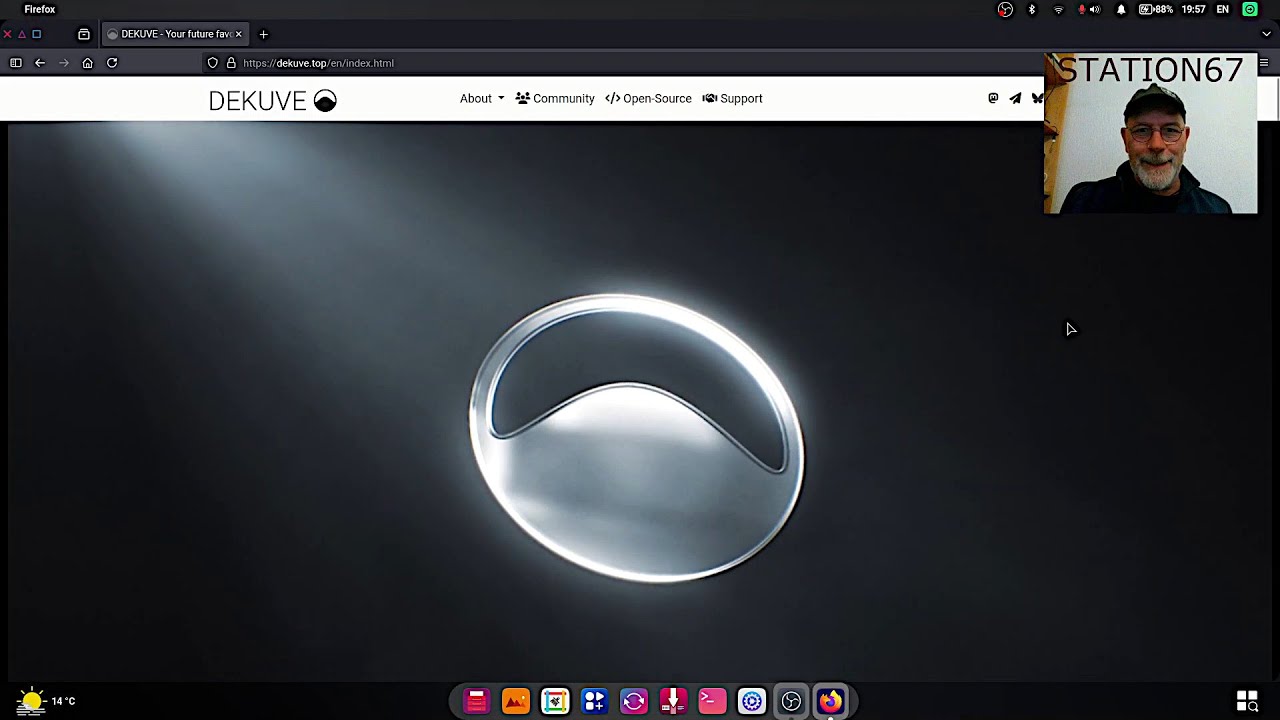Click the Mastodon social icon in header
1280x720 pixels.
(x=993, y=98)
